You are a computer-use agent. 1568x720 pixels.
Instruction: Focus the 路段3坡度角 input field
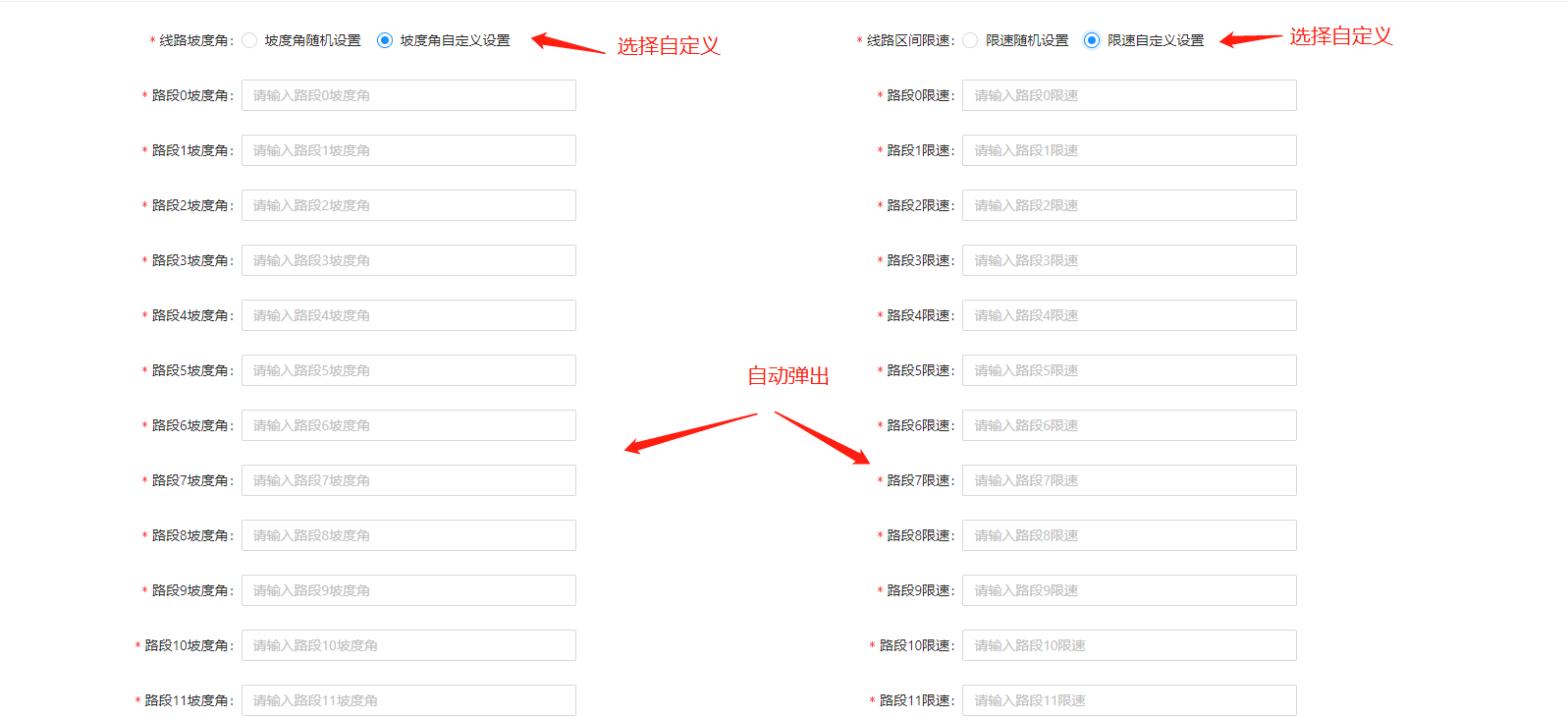click(x=408, y=260)
